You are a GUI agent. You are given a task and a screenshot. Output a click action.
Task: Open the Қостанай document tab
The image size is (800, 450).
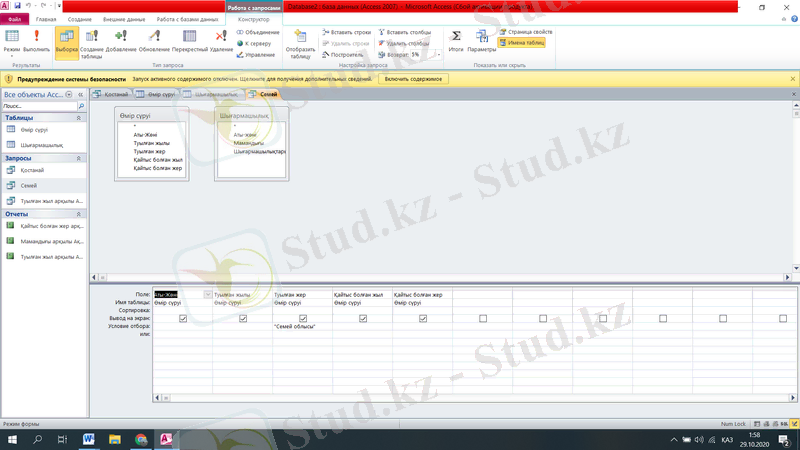pyautogui.click(x=111, y=94)
